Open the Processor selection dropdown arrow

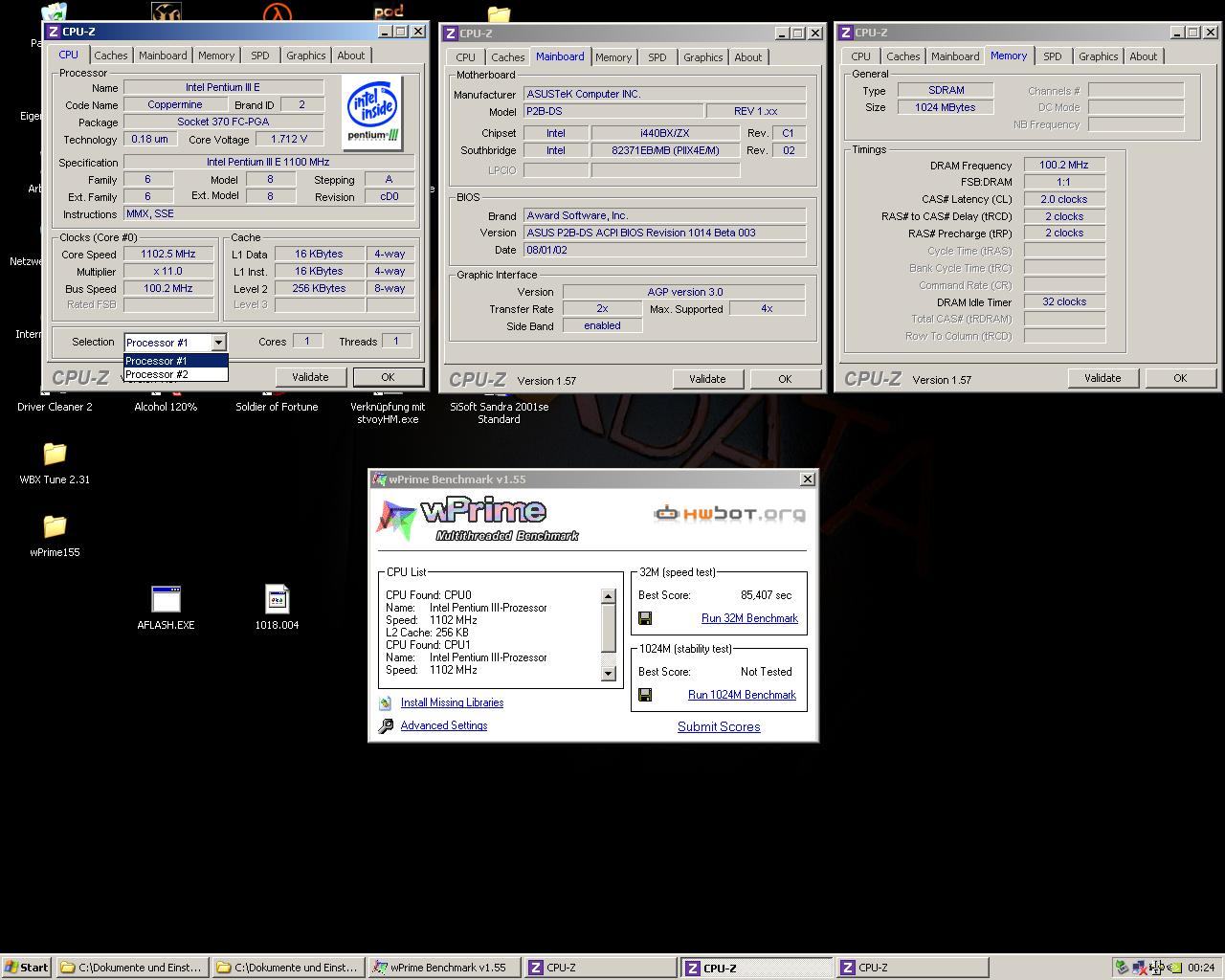(218, 343)
